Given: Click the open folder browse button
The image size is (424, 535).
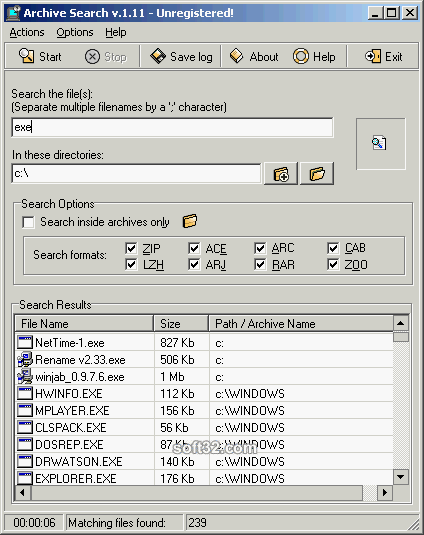Looking at the screenshot, I should 317,174.
